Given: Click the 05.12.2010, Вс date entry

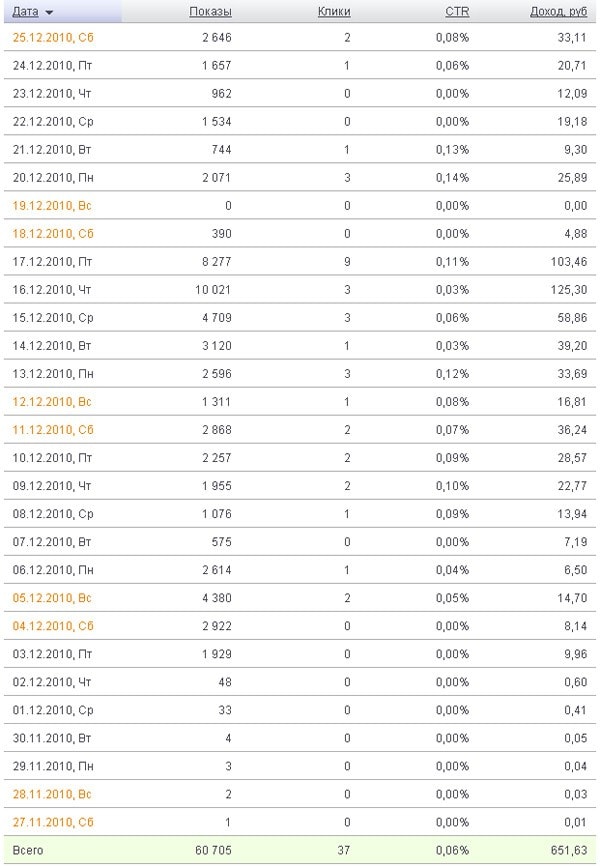Looking at the screenshot, I should (53, 598).
